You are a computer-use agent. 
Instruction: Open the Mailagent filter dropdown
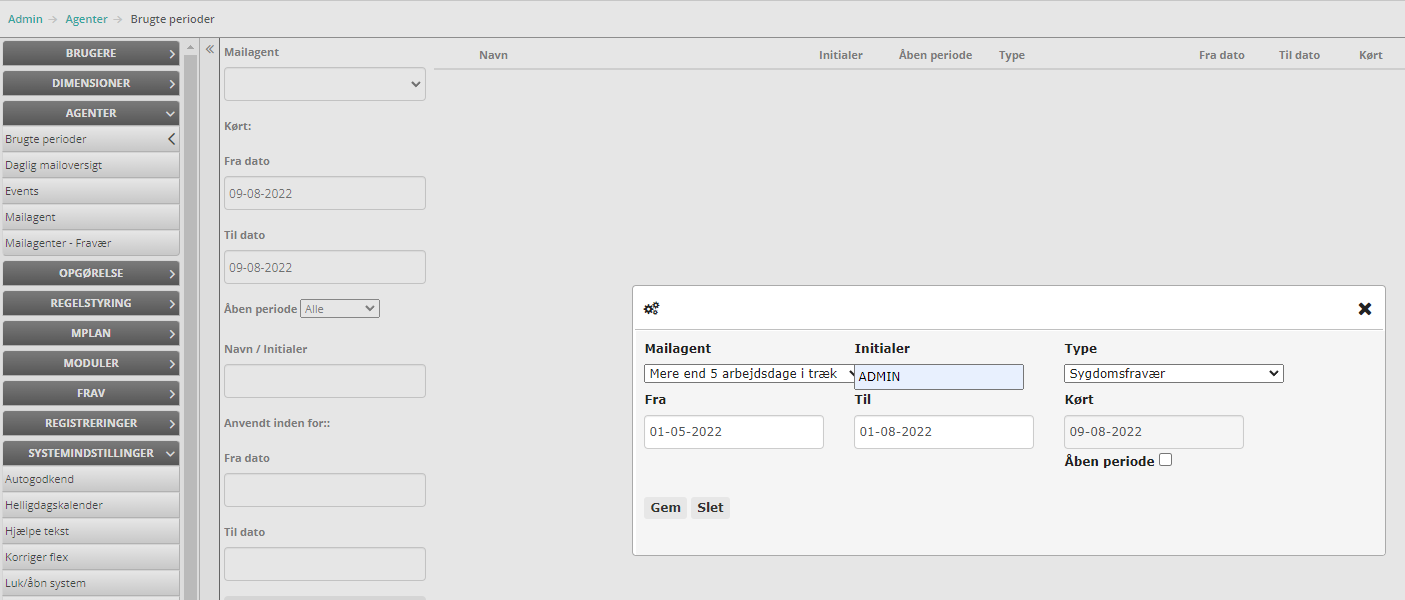pos(324,84)
